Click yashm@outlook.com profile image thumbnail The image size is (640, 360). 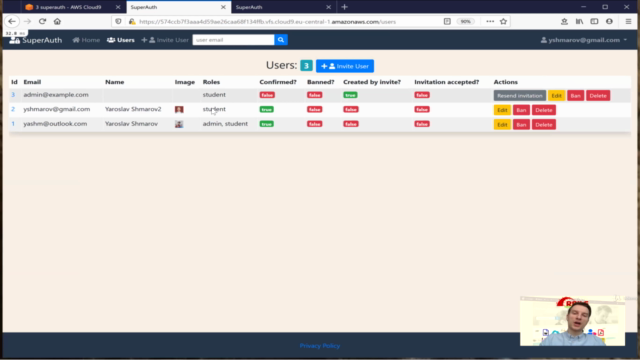[179, 124]
